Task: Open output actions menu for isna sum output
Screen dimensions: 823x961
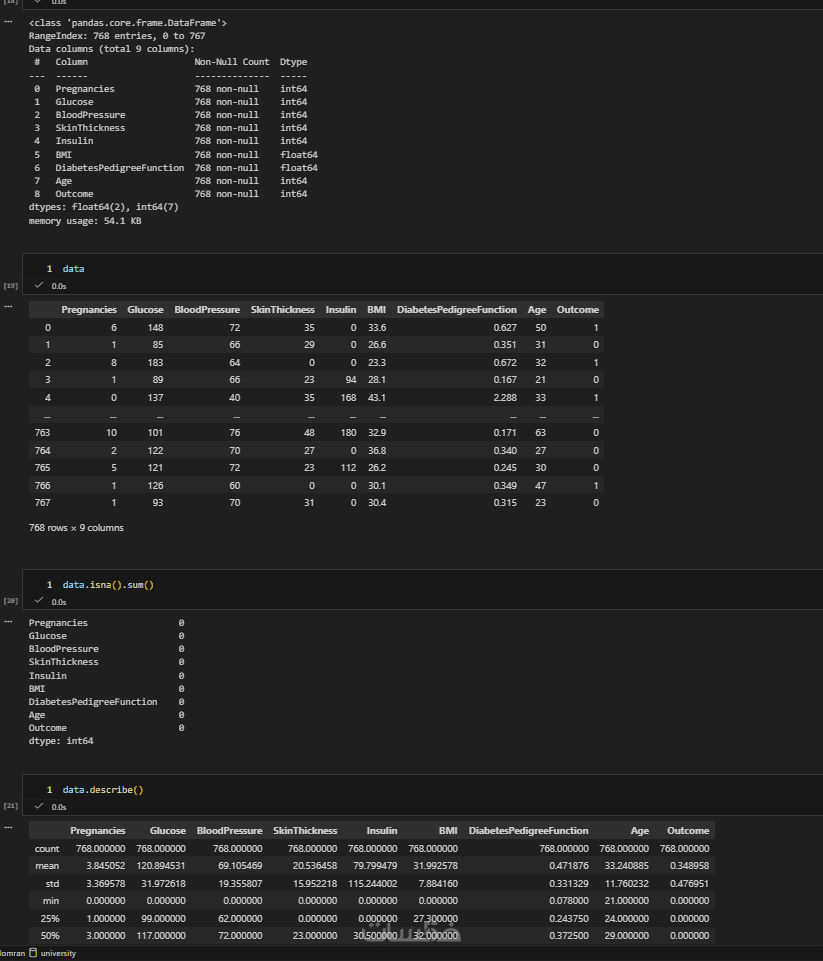Action: coord(8,620)
